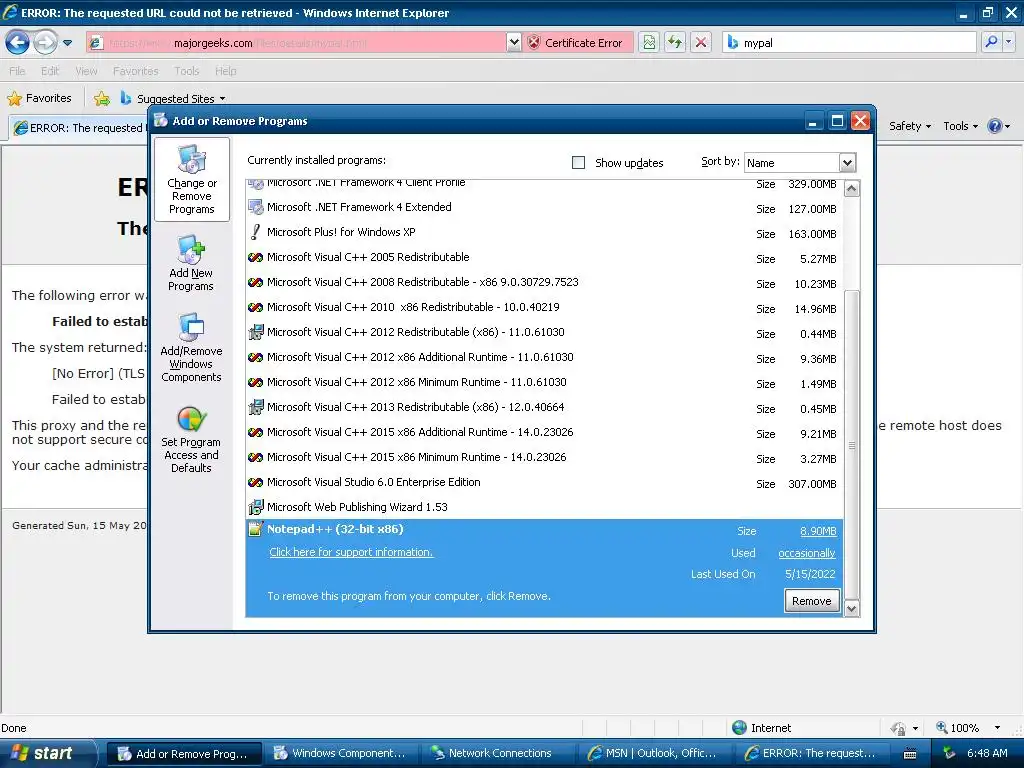The width and height of the screenshot is (1024, 768).
Task: Click here for support information link
Action: point(351,552)
